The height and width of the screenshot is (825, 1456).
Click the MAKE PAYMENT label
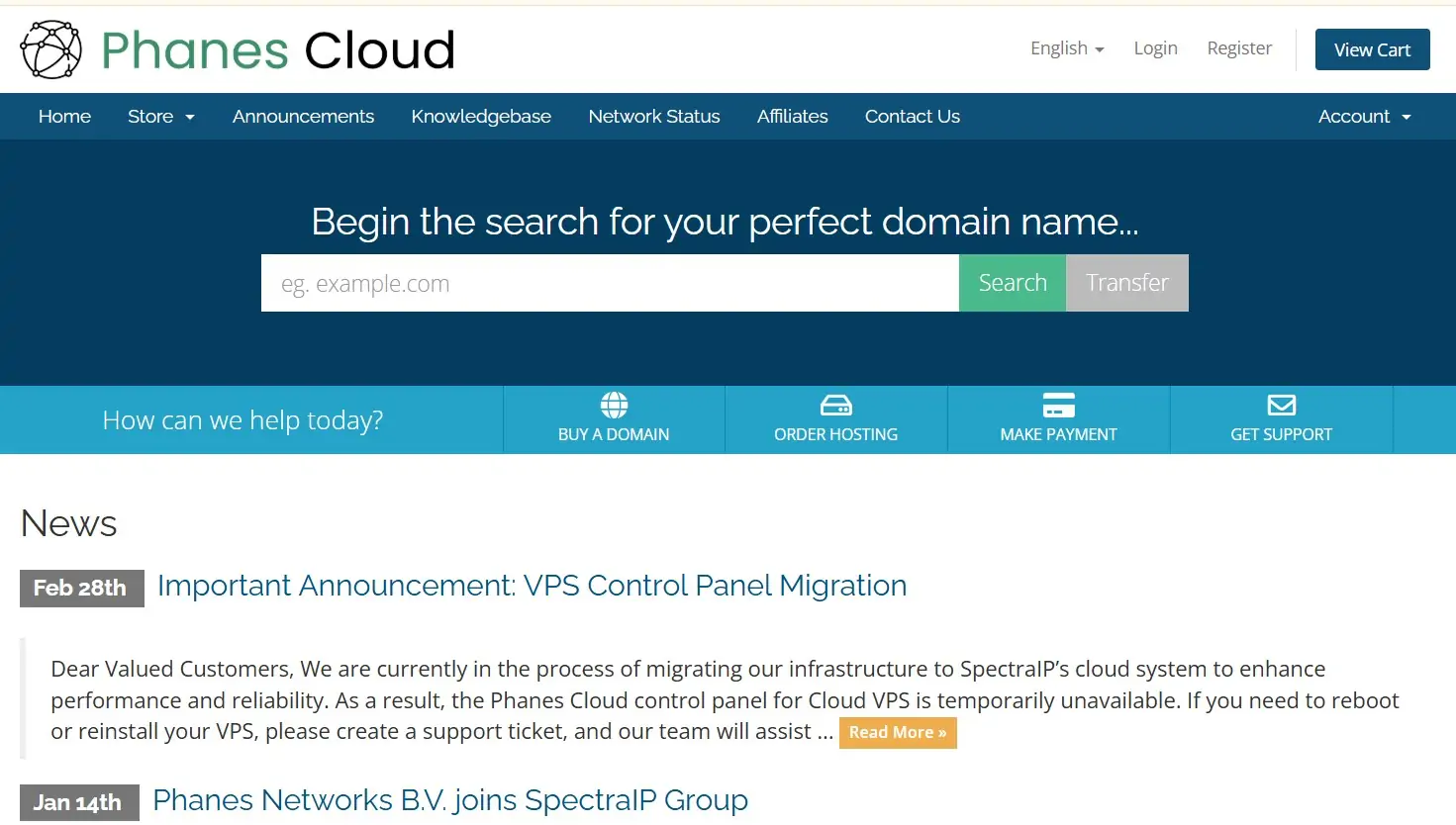[x=1059, y=434]
